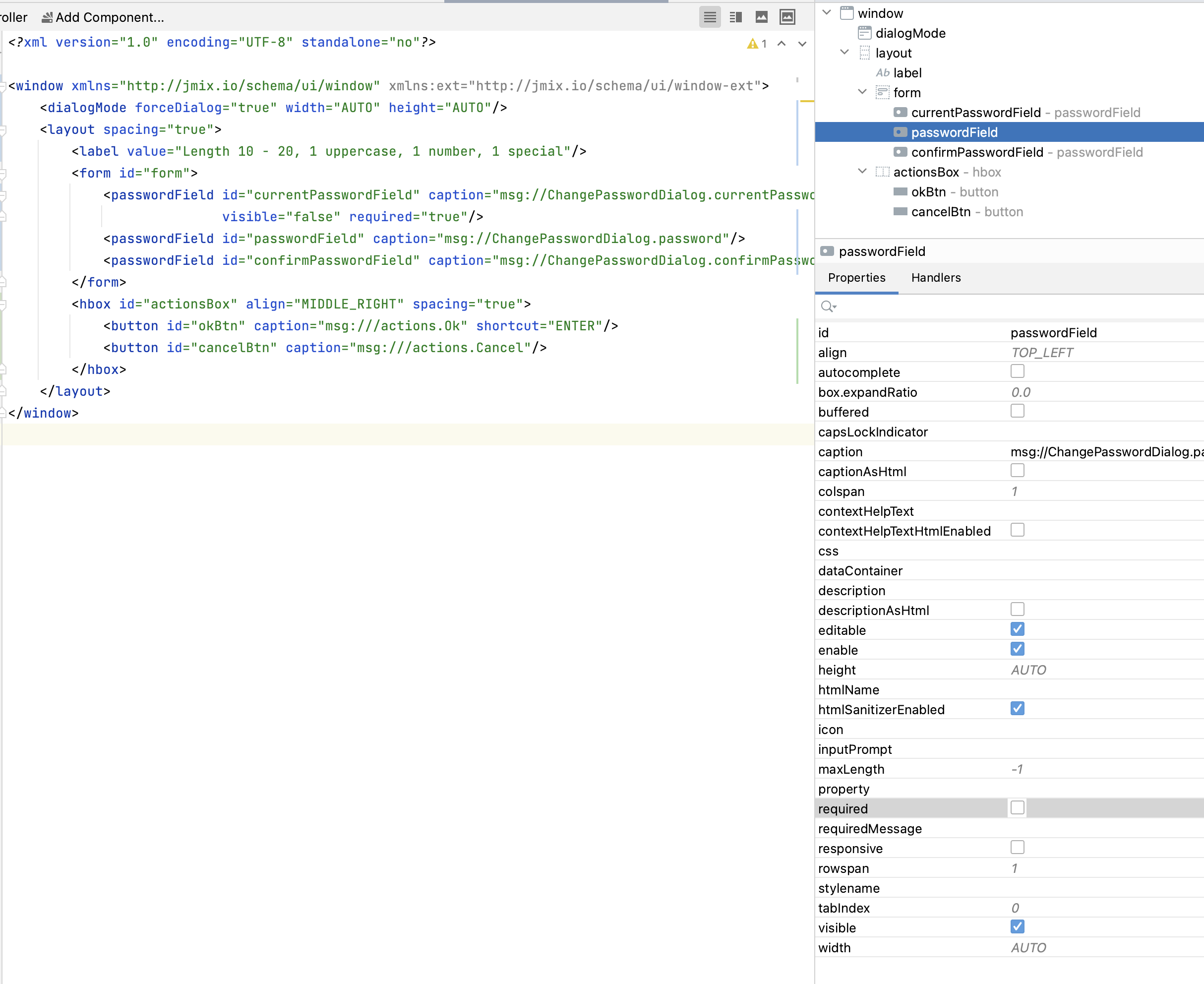
Task: Click the search icon in properties filter
Action: pyautogui.click(x=828, y=307)
